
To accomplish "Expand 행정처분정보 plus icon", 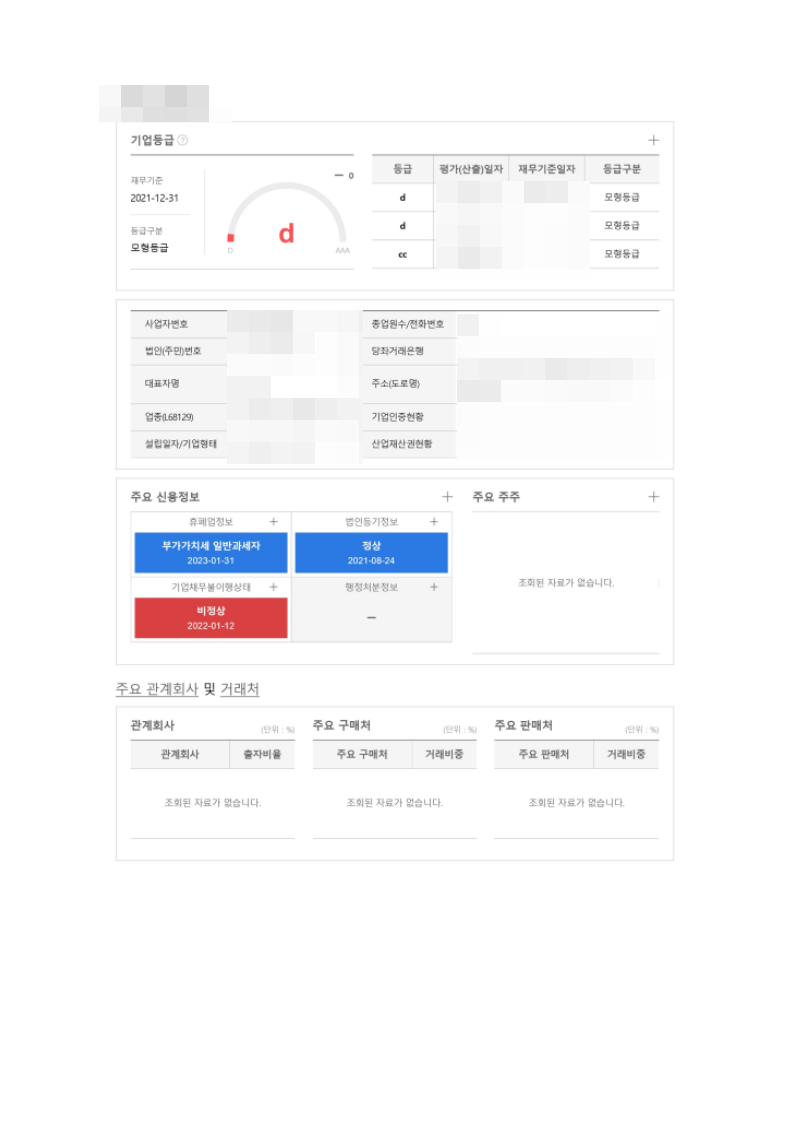I will tap(434, 587).
